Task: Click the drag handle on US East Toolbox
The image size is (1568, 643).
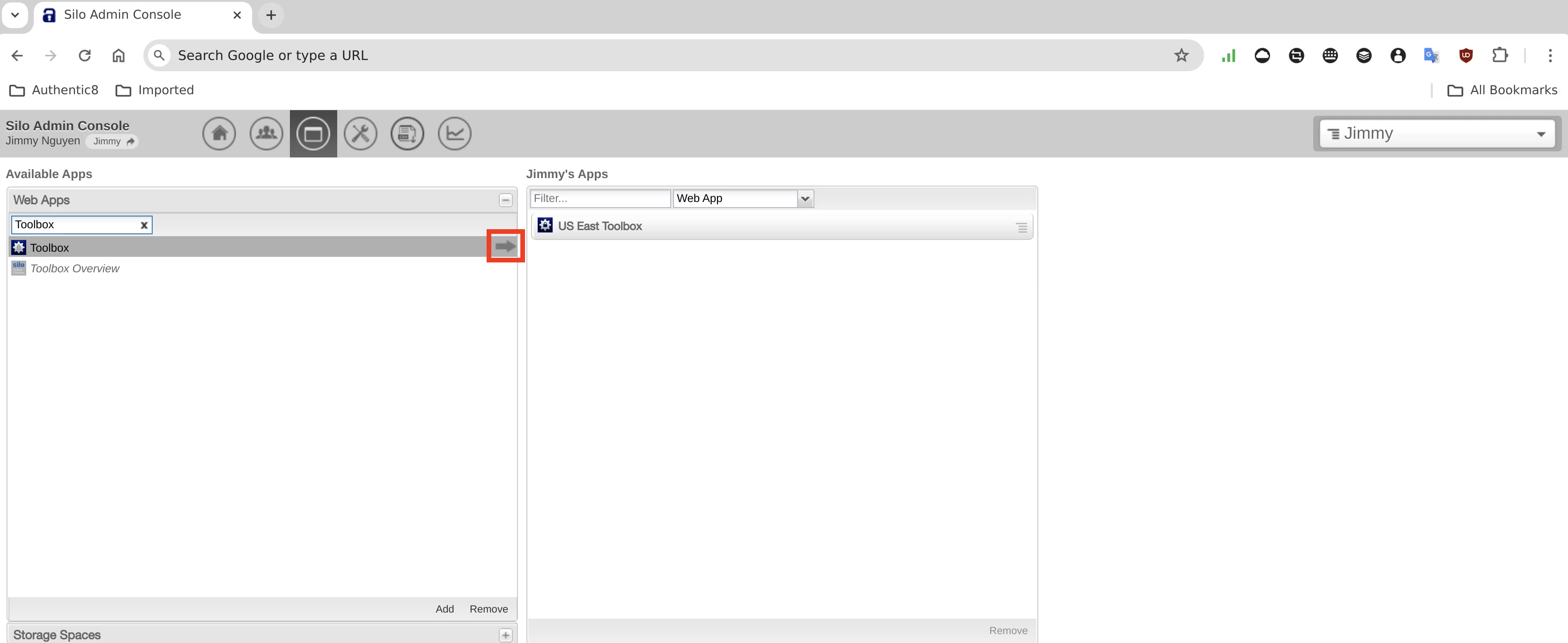Action: [x=1021, y=227]
